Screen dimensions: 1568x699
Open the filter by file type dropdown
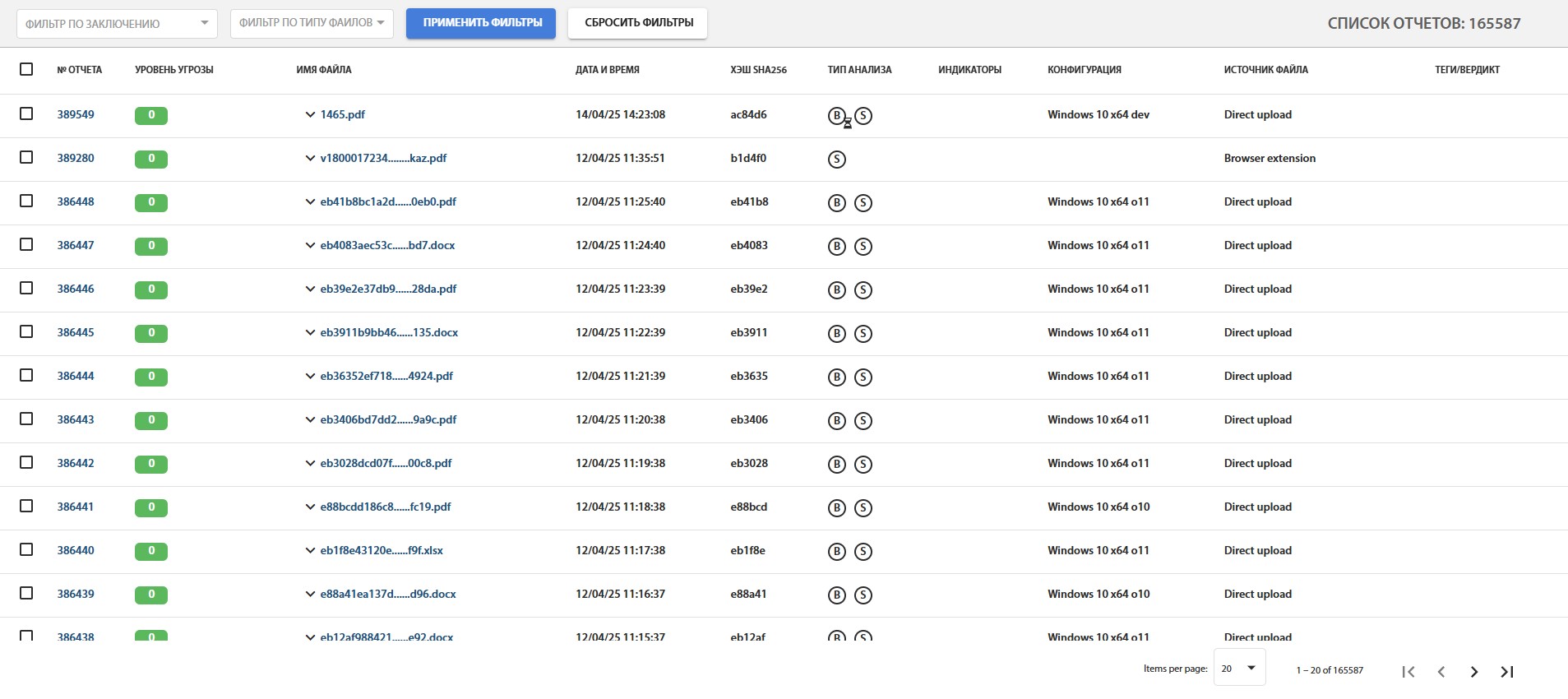click(x=312, y=23)
